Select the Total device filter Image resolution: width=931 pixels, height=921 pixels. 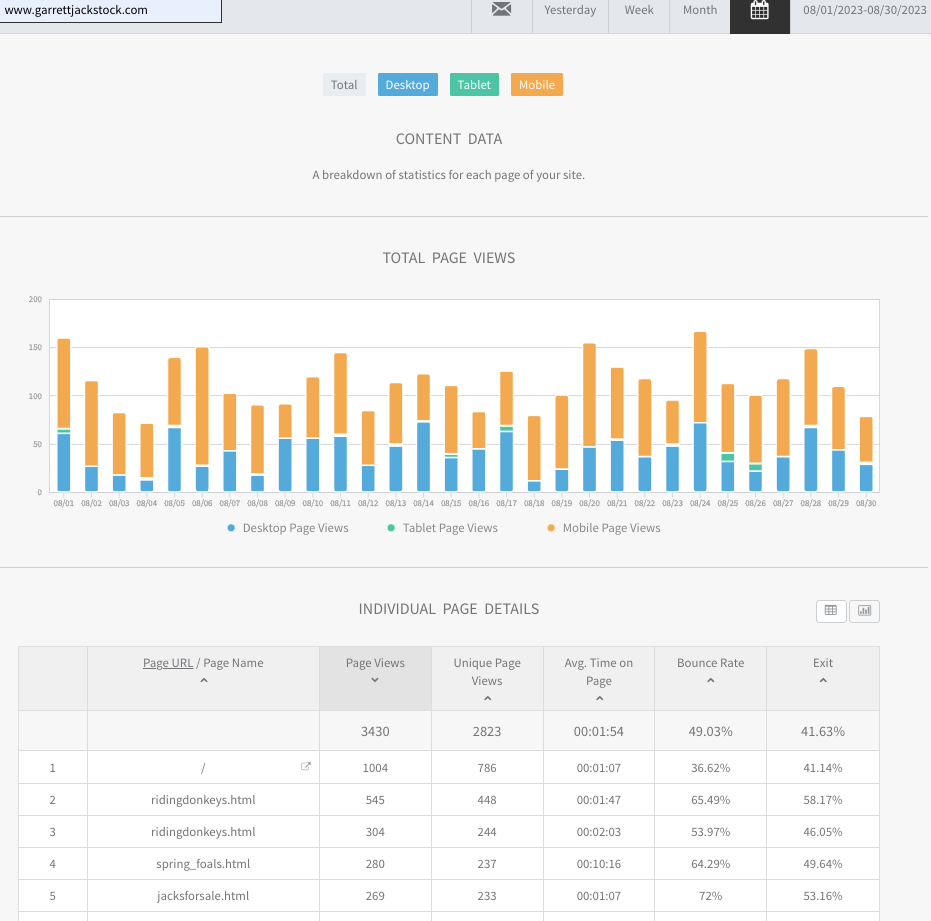click(x=344, y=85)
